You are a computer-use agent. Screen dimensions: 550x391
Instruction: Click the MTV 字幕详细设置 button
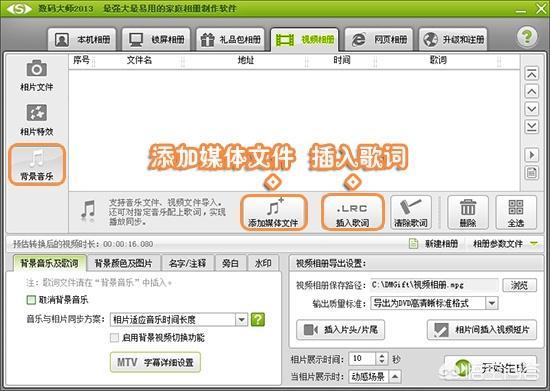pyautogui.click(x=155, y=362)
